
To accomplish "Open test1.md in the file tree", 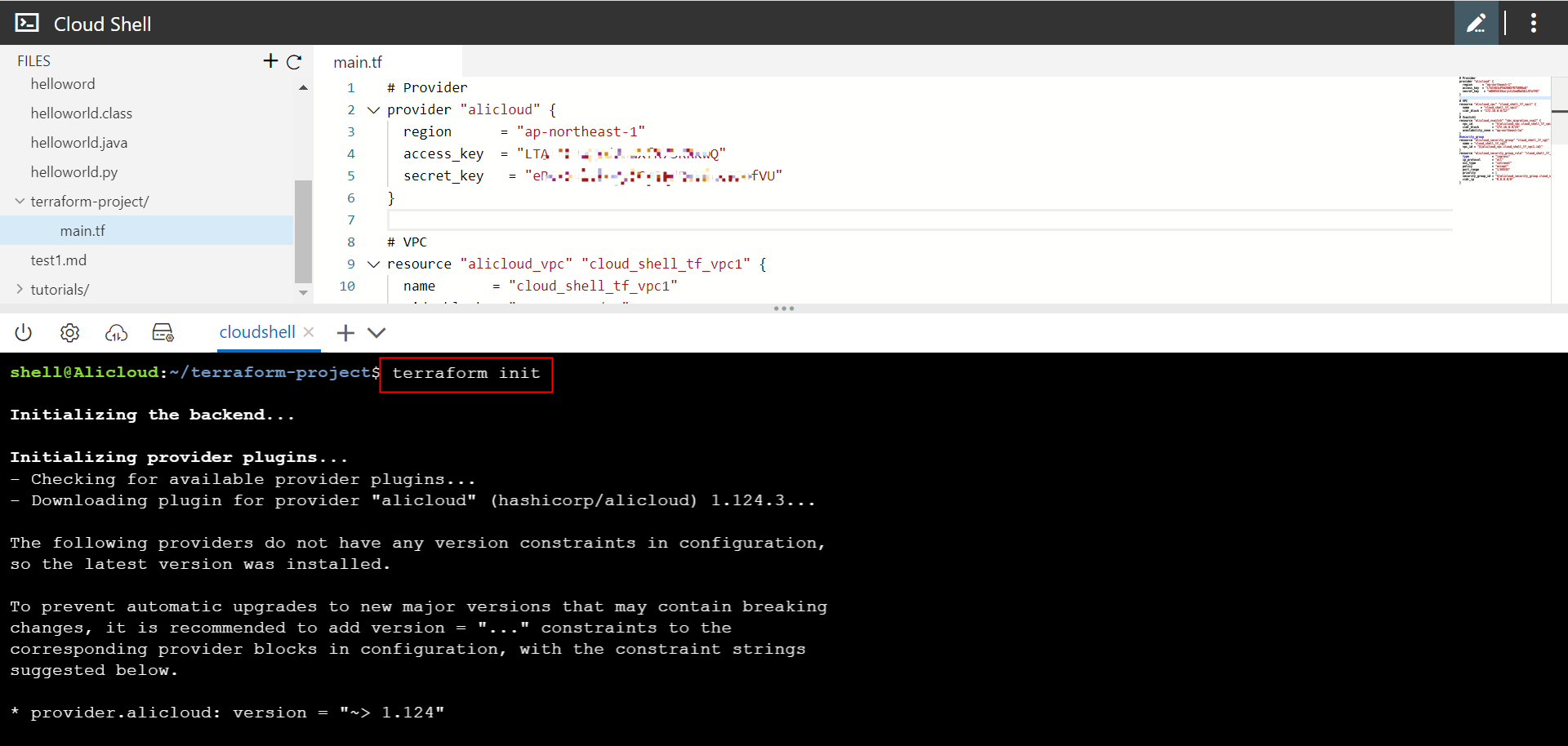I will tap(59, 260).
